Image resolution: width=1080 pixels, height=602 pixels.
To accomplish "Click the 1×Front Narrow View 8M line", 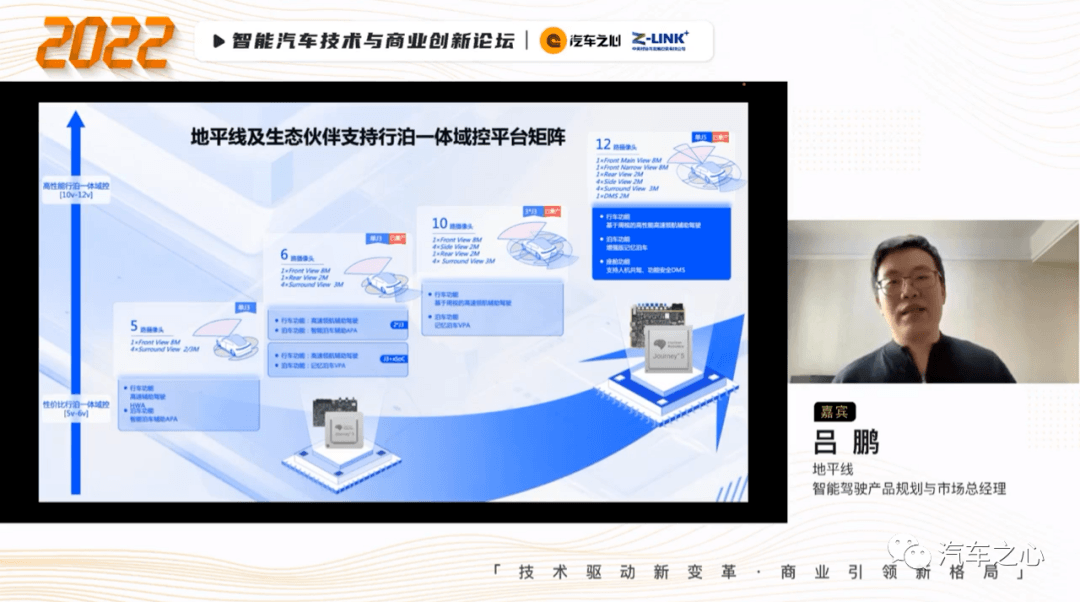I will (632, 167).
